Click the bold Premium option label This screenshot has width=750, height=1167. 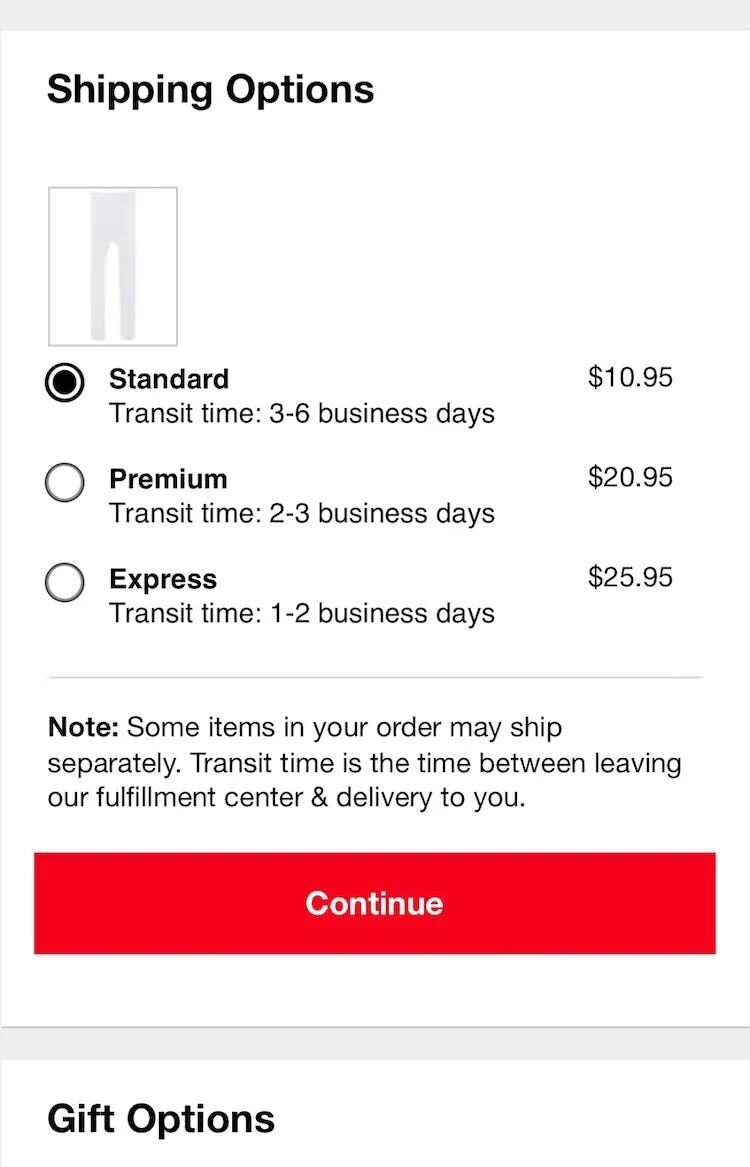[168, 479]
